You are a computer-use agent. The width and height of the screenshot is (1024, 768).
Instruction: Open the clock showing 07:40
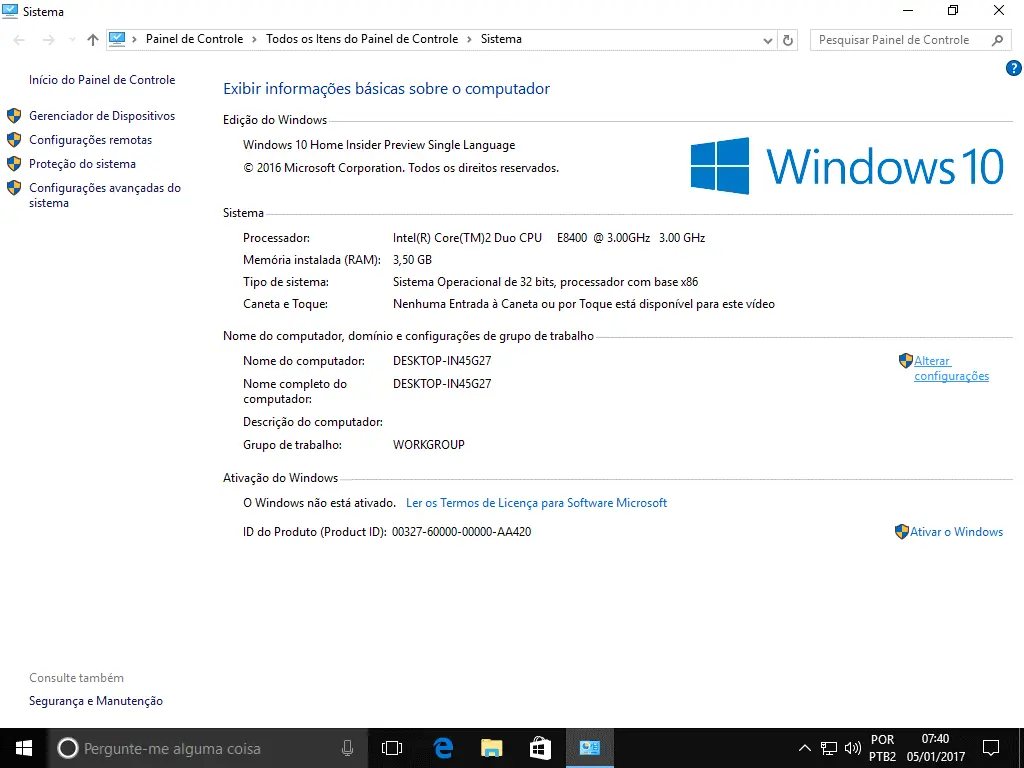tap(935, 748)
